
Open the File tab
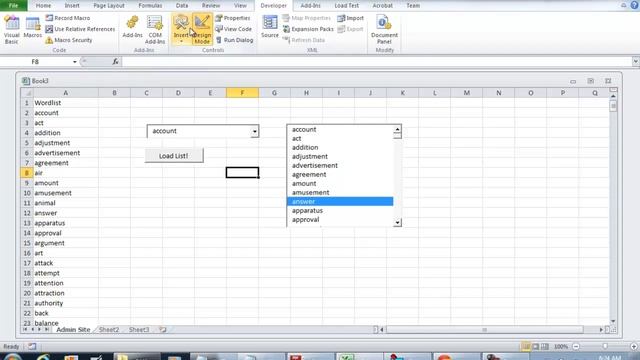(13, 5)
